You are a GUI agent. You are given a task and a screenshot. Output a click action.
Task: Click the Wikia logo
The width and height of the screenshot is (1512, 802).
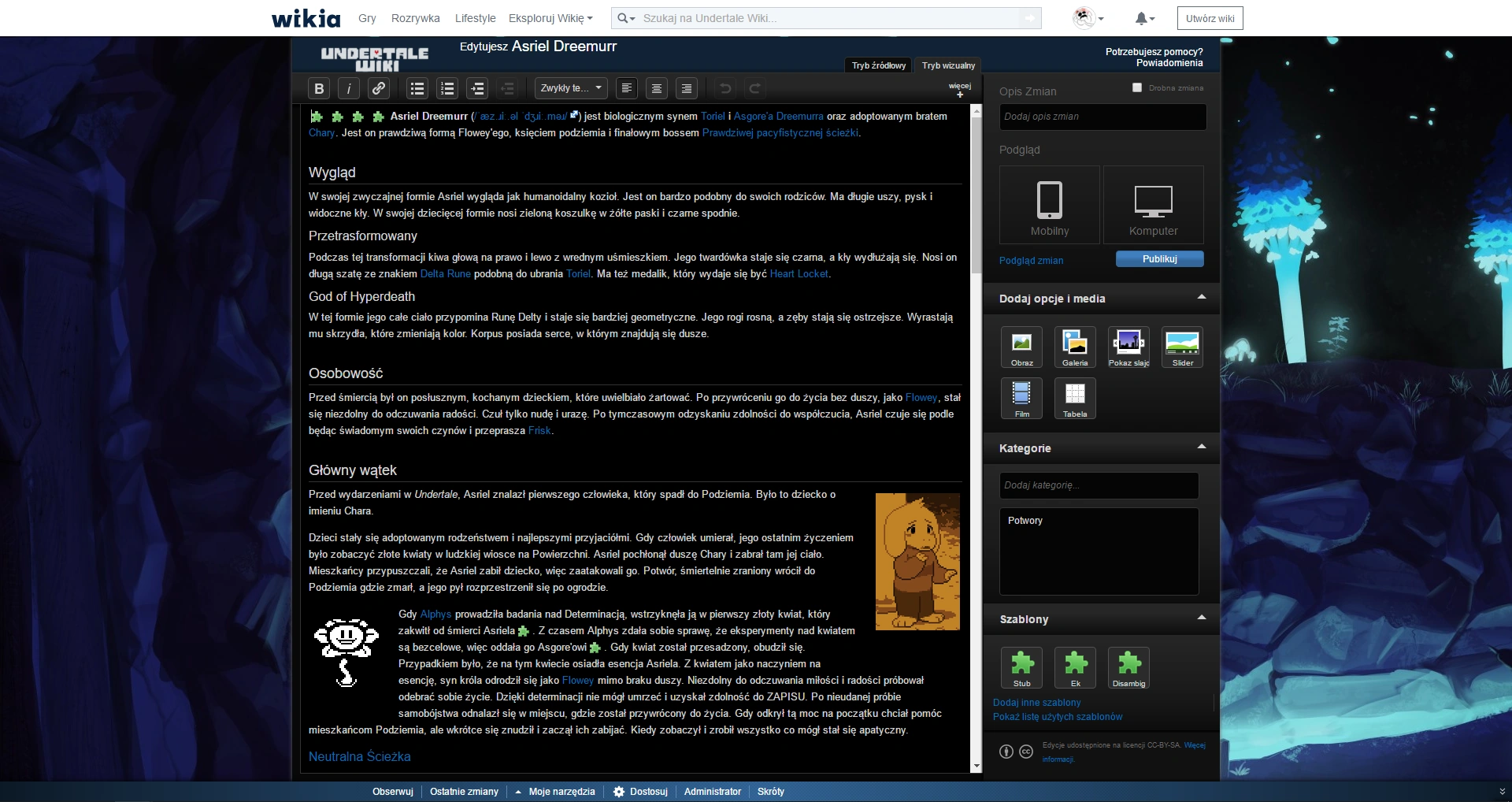pyautogui.click(x=306, y=18)
